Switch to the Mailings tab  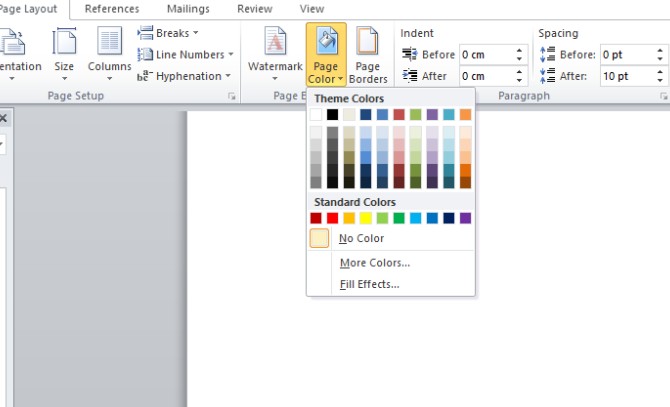click(188, 9)
